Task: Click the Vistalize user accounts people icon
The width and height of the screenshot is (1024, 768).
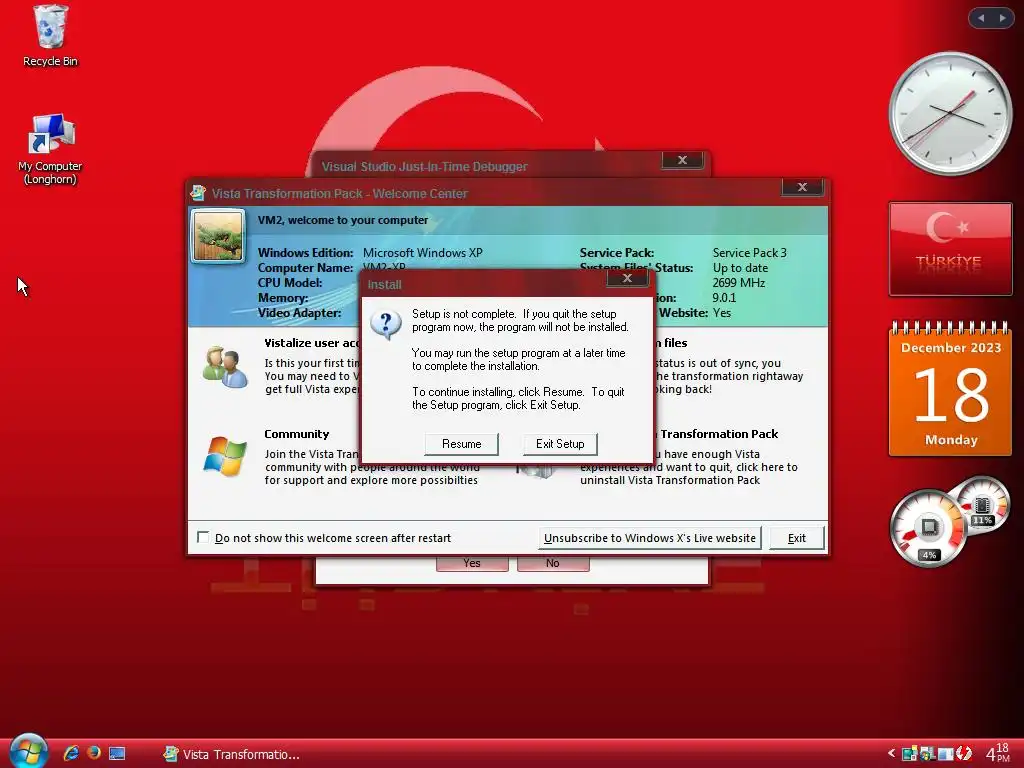Action: click(x=225, y=367)
